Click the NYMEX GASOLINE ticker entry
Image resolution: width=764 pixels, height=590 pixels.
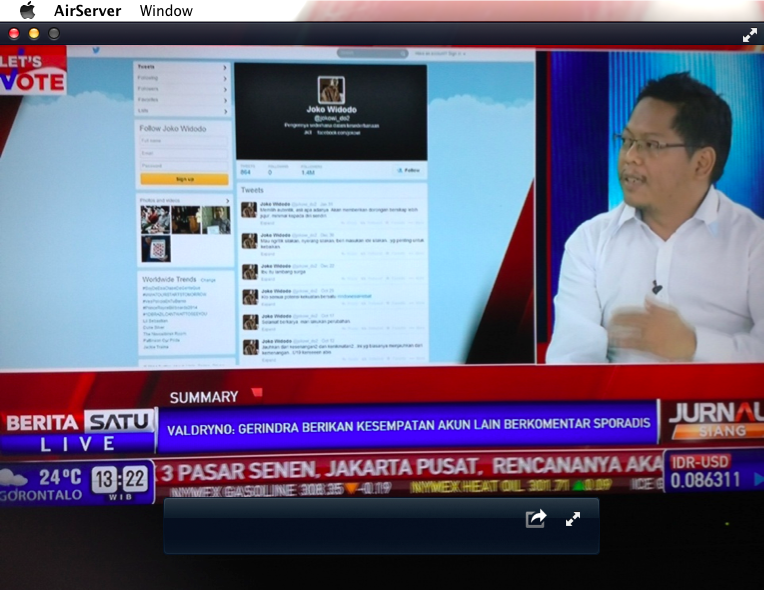pos(281,489)
